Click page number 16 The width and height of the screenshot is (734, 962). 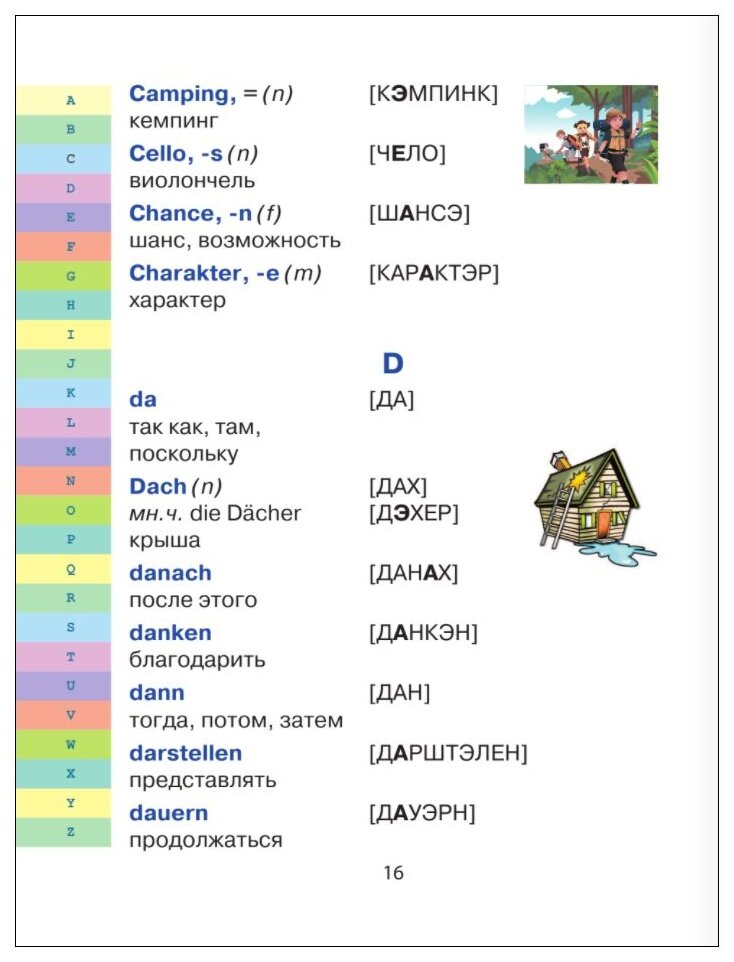click(x=393, y=872)
